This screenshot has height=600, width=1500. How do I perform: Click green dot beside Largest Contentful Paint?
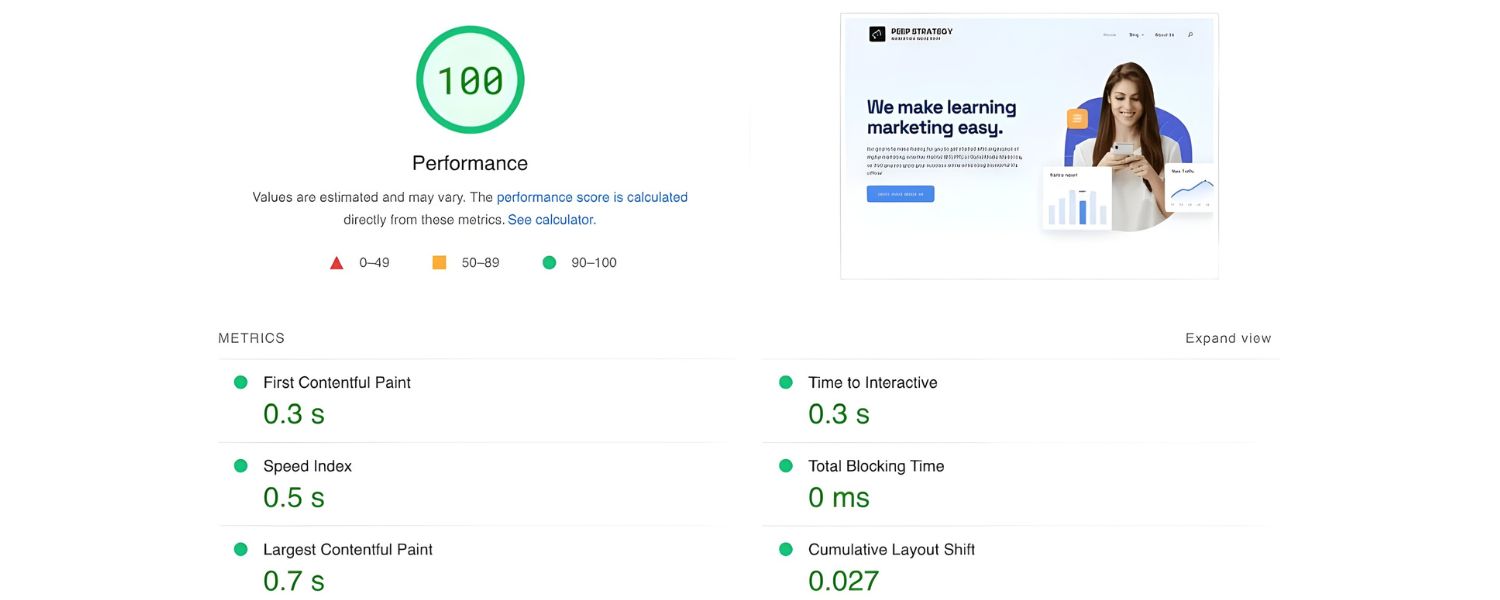click(241, 549)
